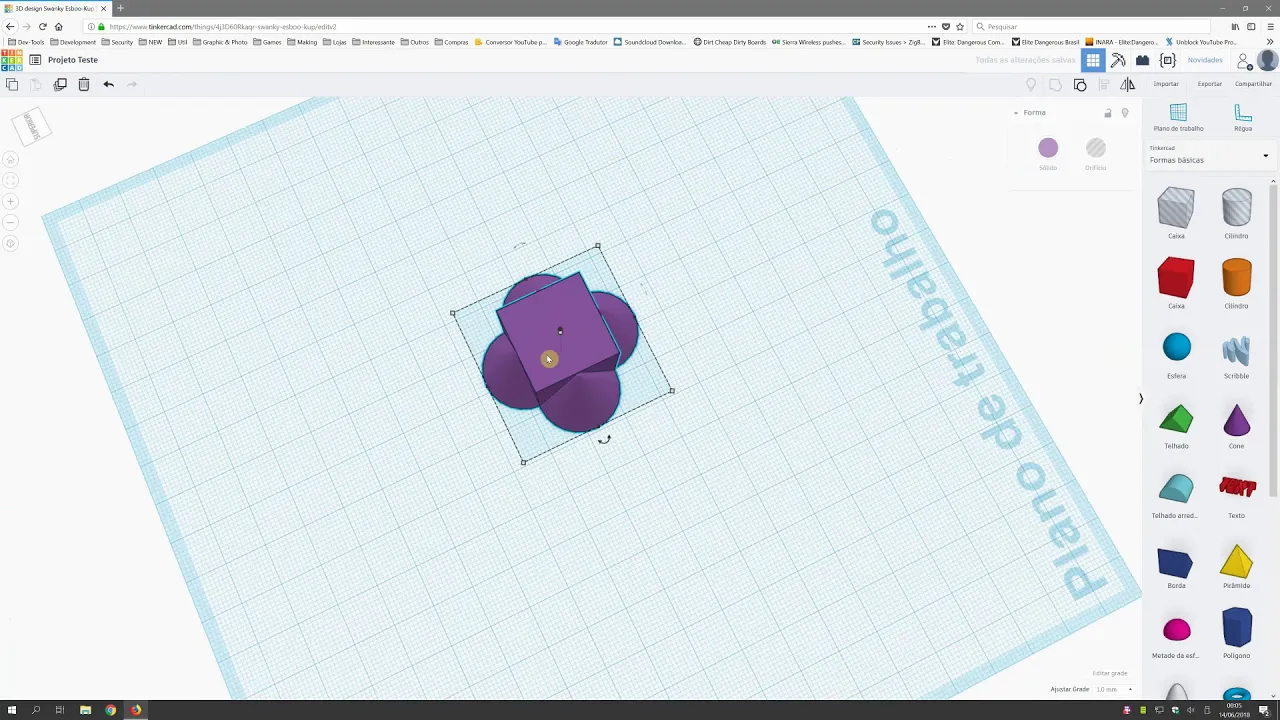
Task: Switch orthographic/perspective view
Action: point(11,243)
